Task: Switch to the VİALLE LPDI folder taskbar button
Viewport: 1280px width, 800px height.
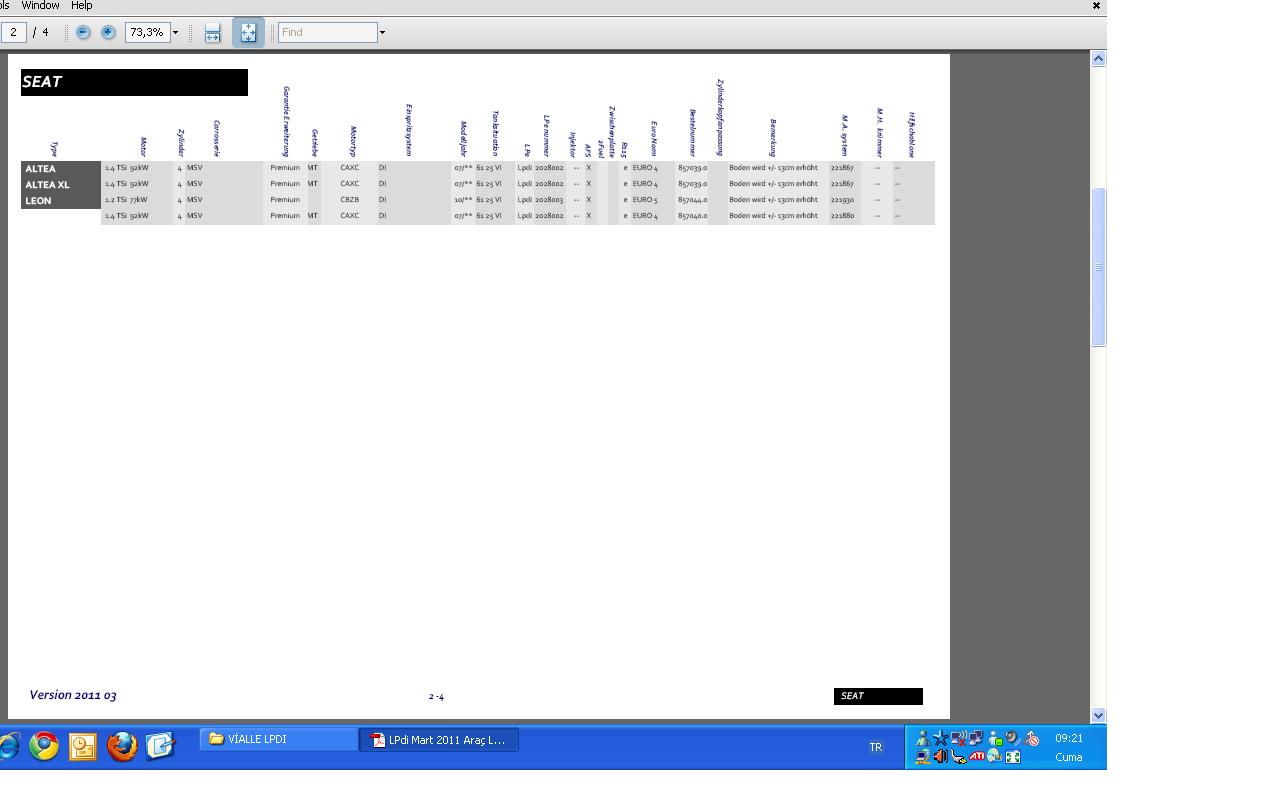Action: click(x=279, y=740)
